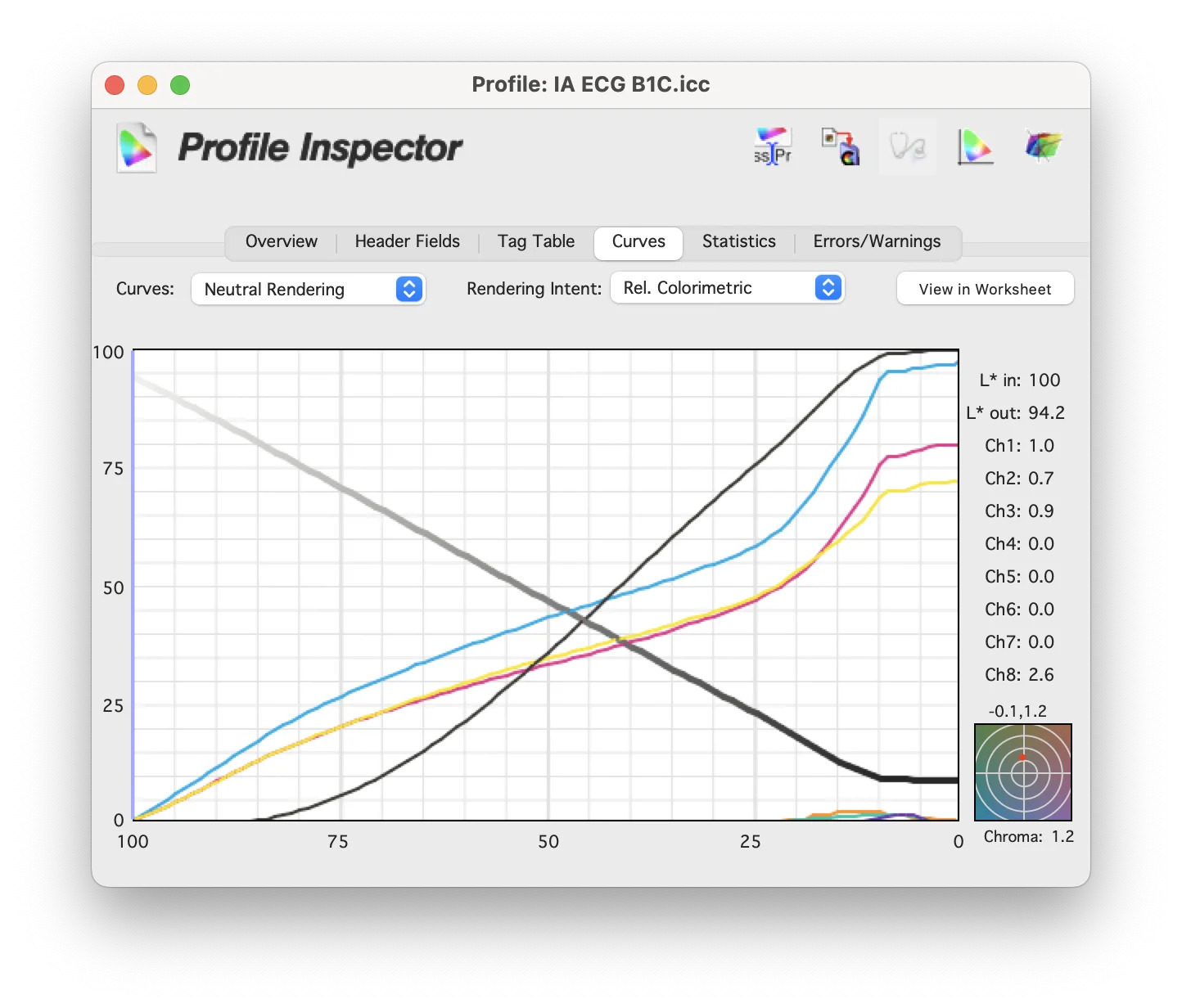This screenshot has width=1182, height=1008.
Task: Click the extract embedded profile icon
Action: click(841, 146)
